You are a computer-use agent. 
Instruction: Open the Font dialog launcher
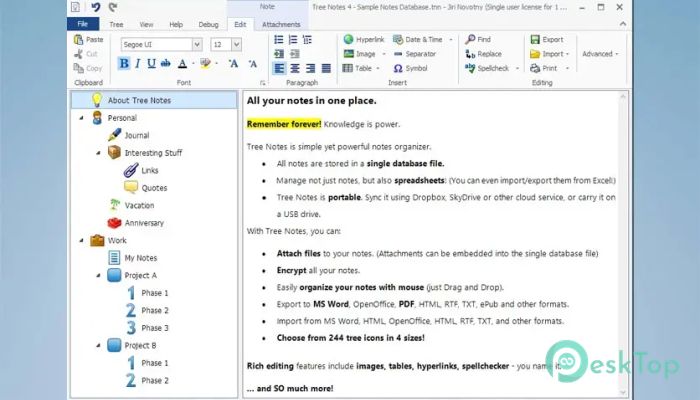[263, 83]
